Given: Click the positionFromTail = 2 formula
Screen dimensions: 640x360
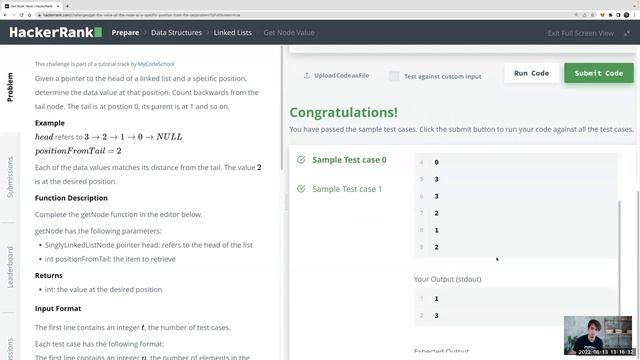Looking at the screenshot, I should pos(78,151).
